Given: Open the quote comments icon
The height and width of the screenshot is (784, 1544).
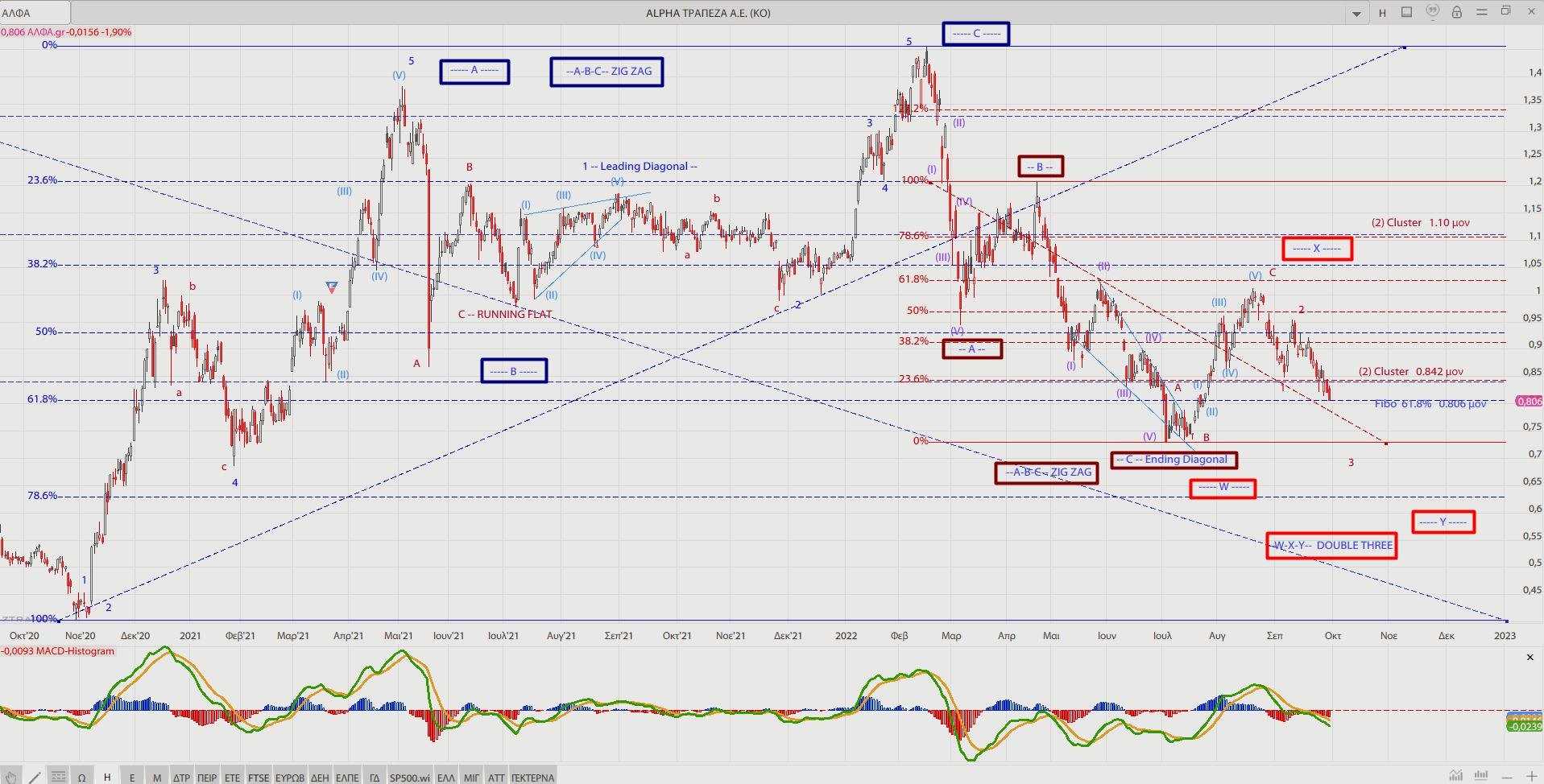Looking at the screenshot, I should [1432, 11].
